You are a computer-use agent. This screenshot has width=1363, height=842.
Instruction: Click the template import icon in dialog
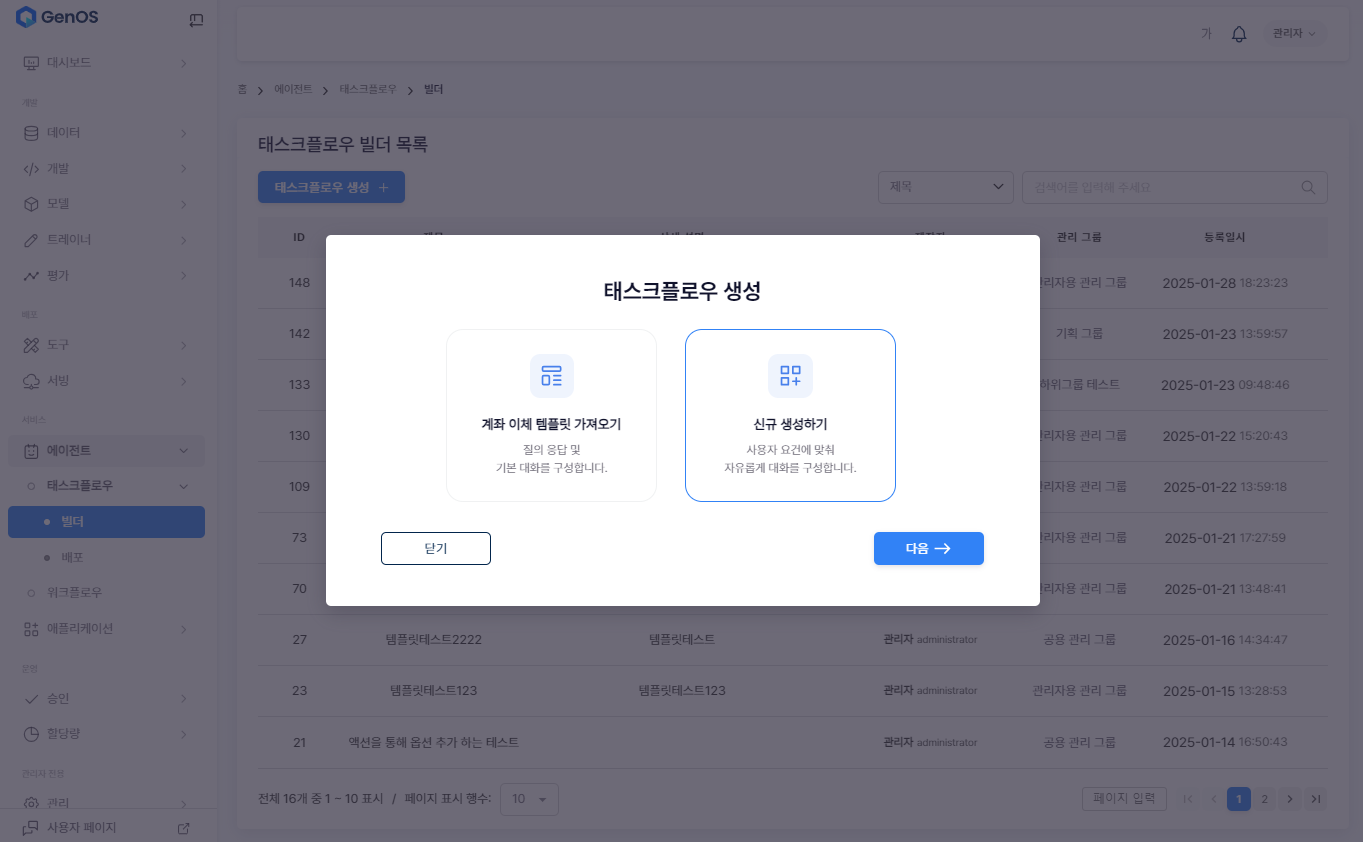click(551, 376)
